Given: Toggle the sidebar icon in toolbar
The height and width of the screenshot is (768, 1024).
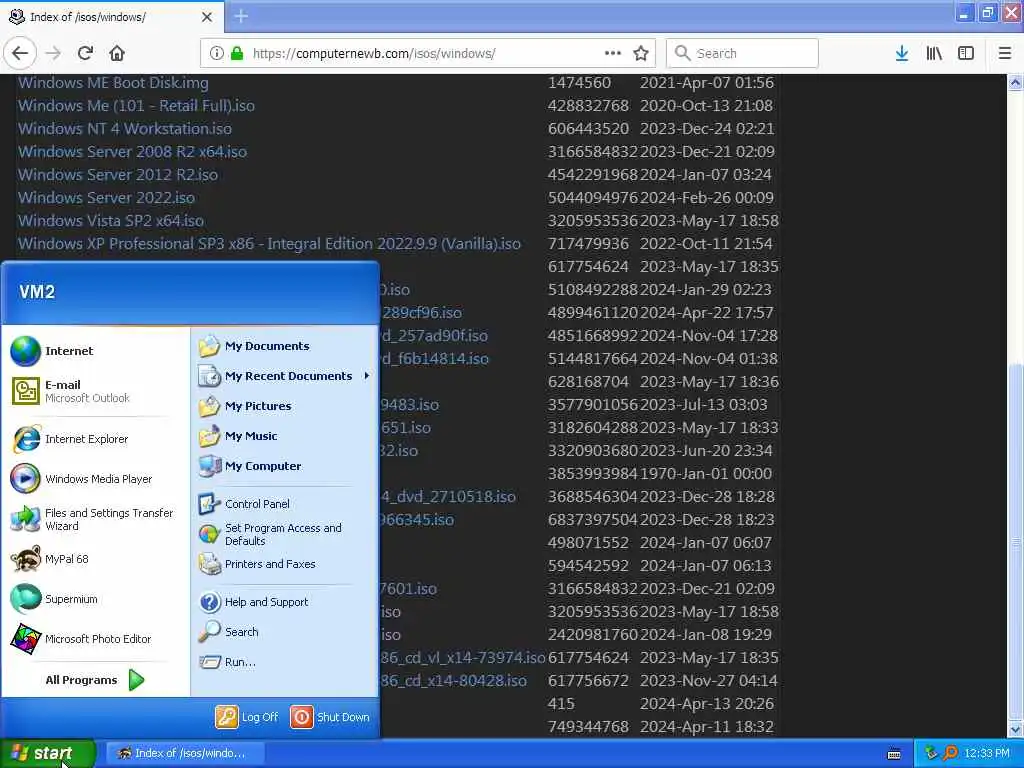Looking at the screenshot, I should pos(966,53).
